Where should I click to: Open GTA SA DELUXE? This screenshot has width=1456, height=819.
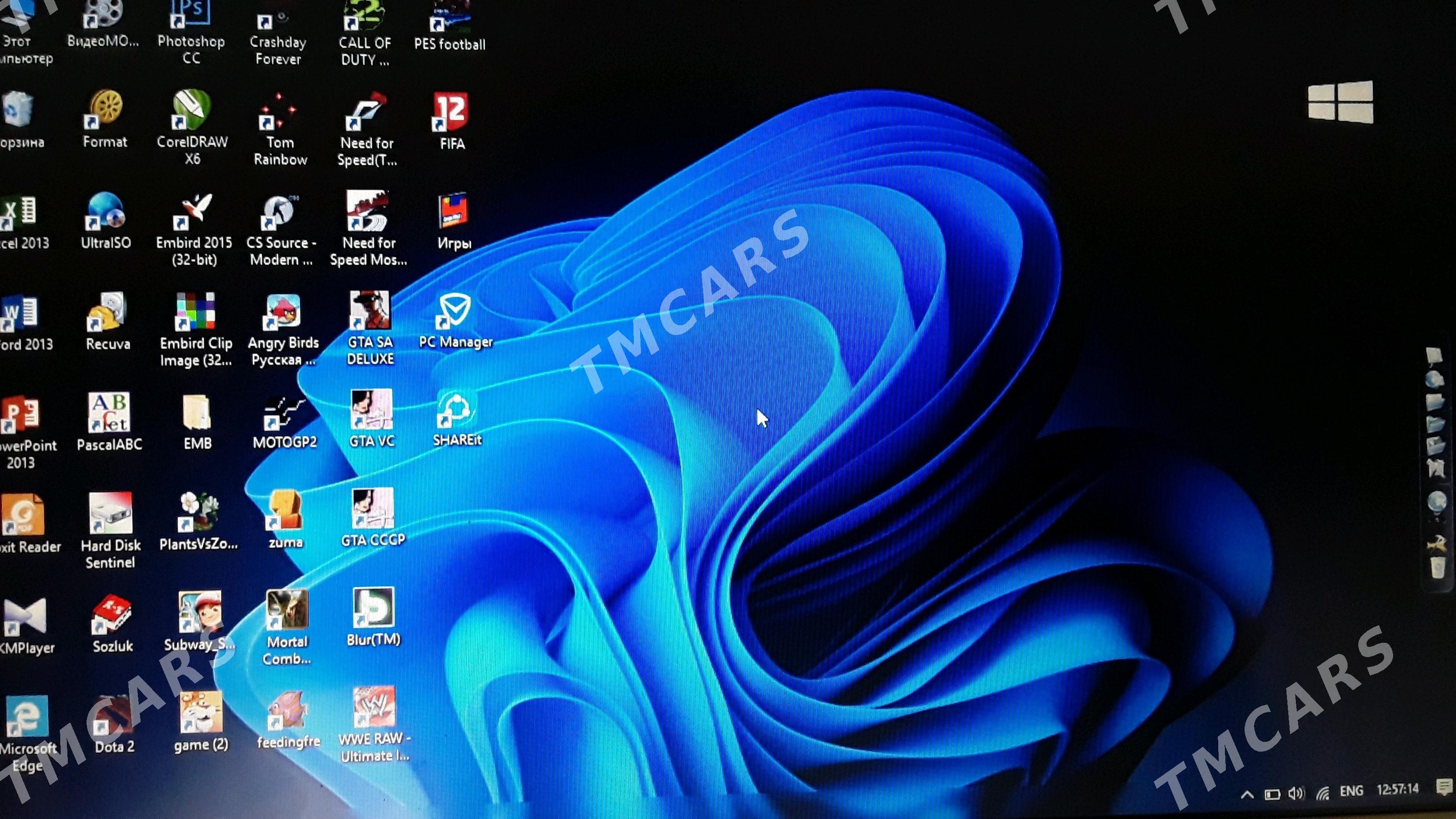tap(370, 329)
